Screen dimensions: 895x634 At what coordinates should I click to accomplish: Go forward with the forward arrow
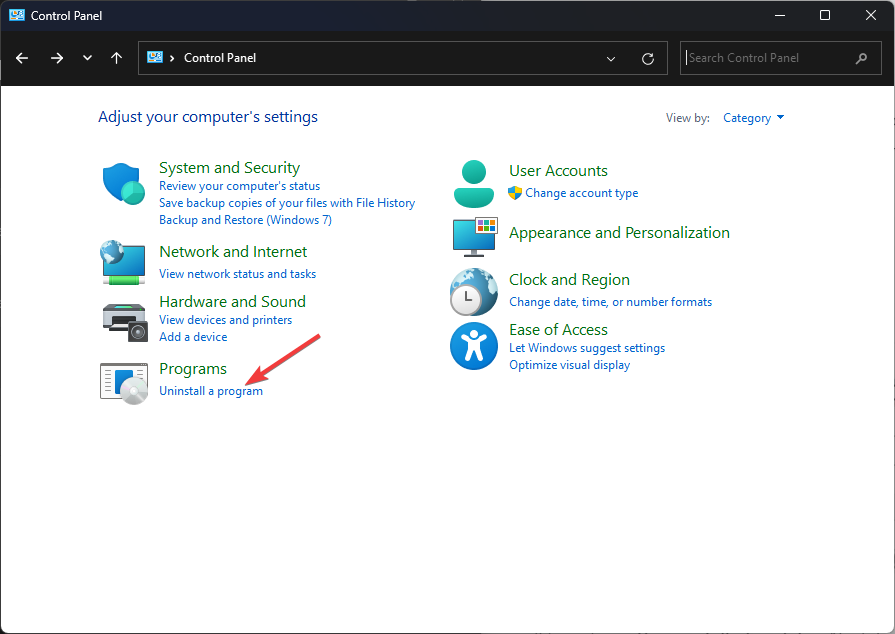click(x=57, y=58)
